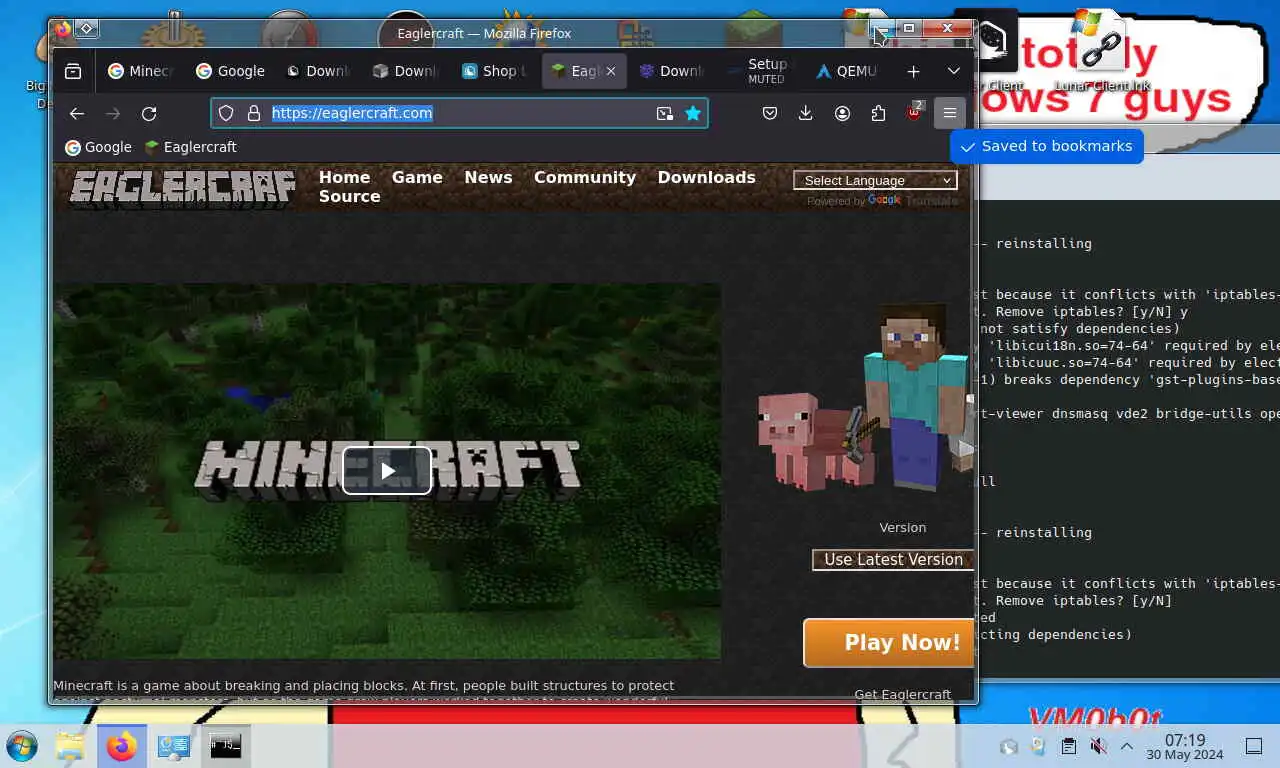
Task: Go back with the back arrow
Action: click(77, 113)
